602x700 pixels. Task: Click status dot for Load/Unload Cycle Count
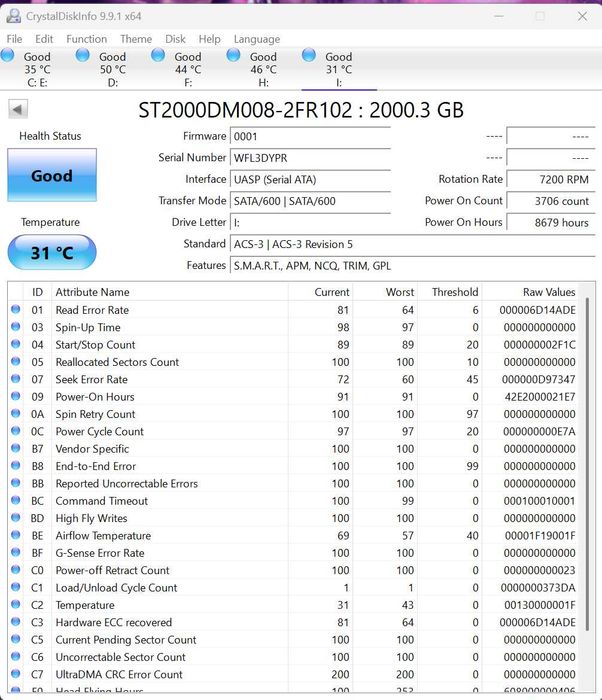click(x=16, y=587)
